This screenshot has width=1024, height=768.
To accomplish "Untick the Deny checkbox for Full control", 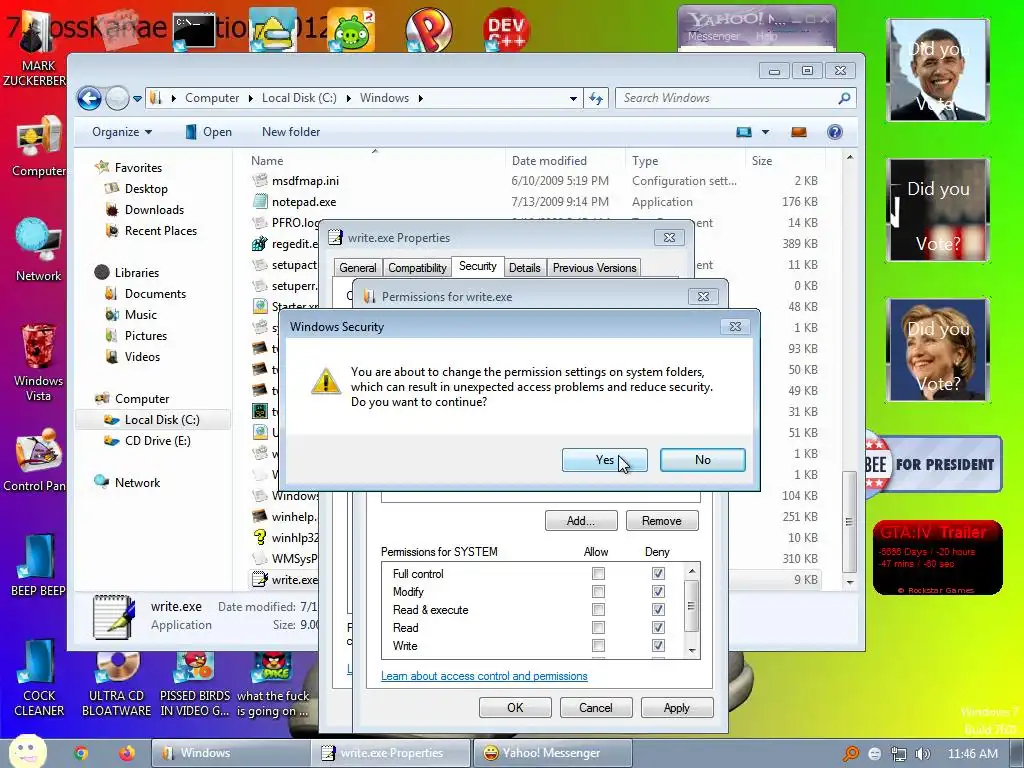I will coord(658,573).
